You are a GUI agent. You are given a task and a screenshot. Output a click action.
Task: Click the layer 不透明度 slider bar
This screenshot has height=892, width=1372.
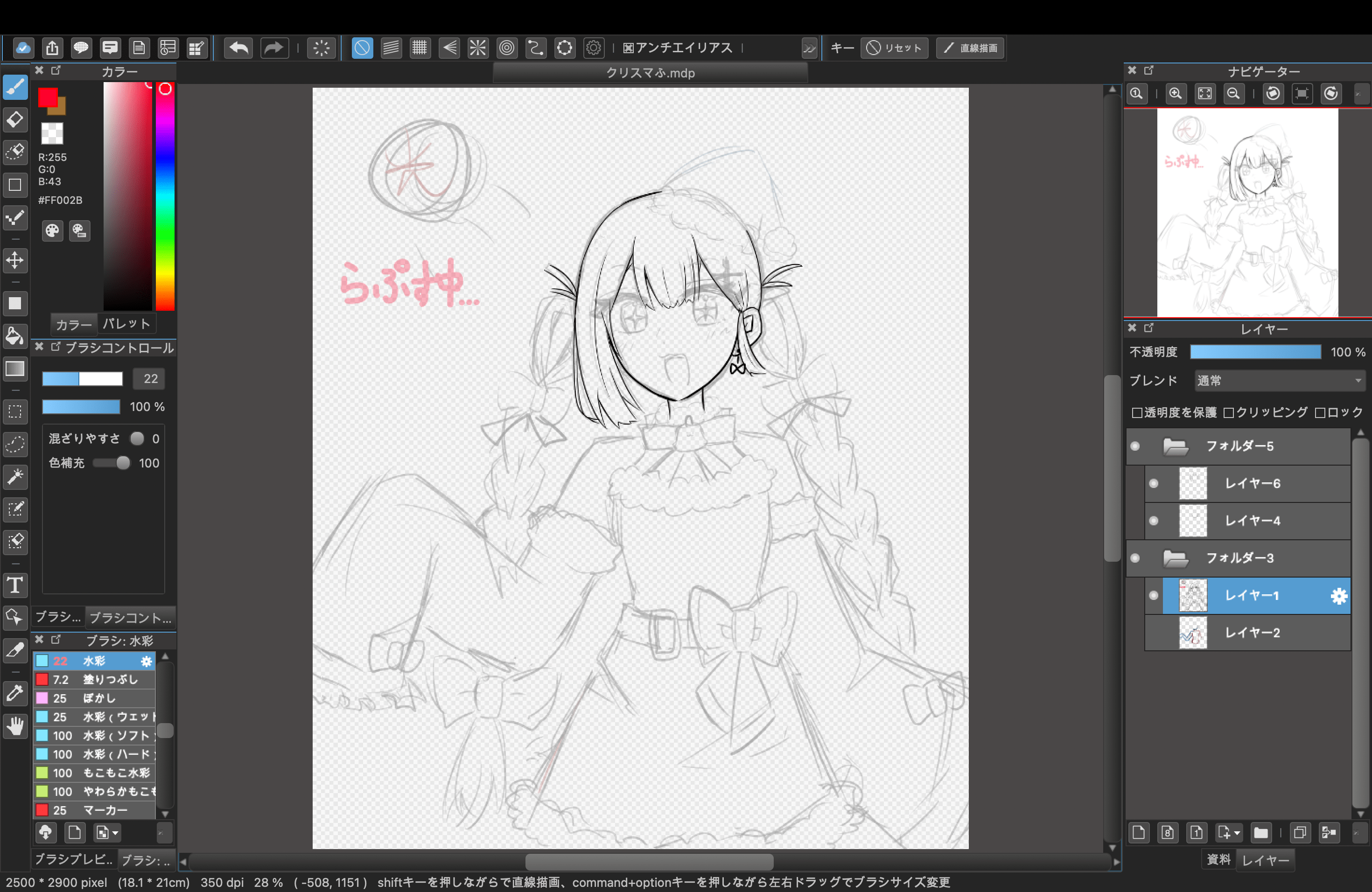(x=1255, y=351)
